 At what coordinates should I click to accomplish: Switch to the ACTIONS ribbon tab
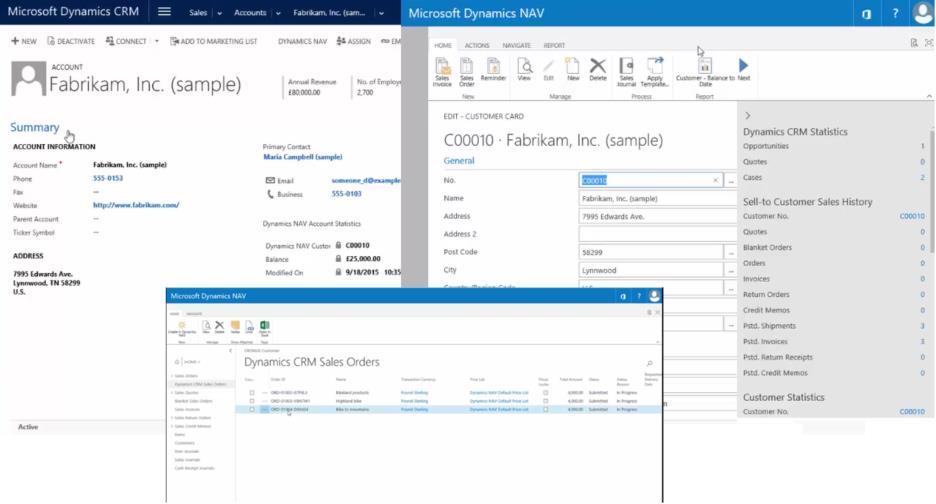tap(477, 45)
